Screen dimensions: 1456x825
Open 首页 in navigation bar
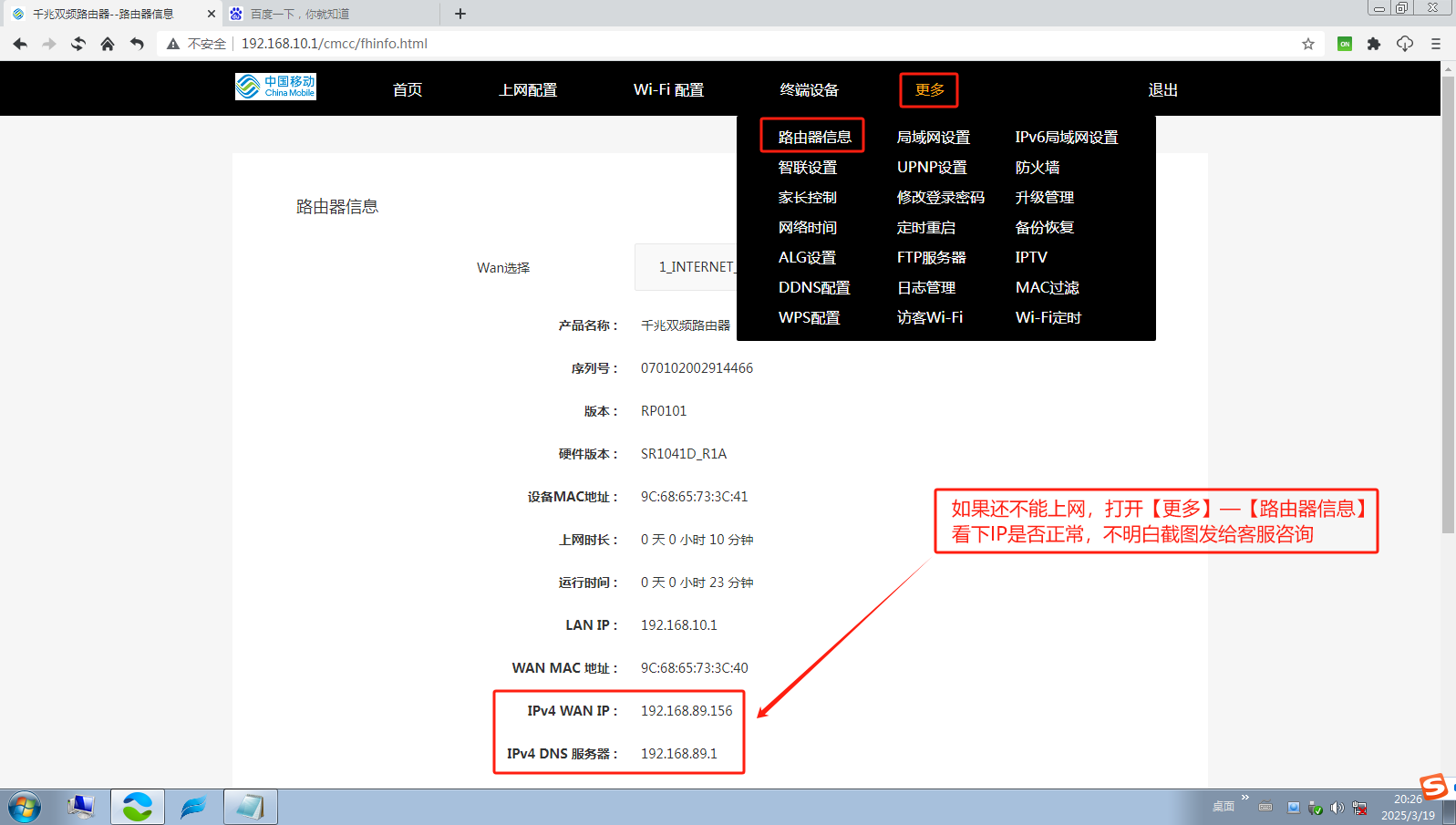[x=408, y=89]
